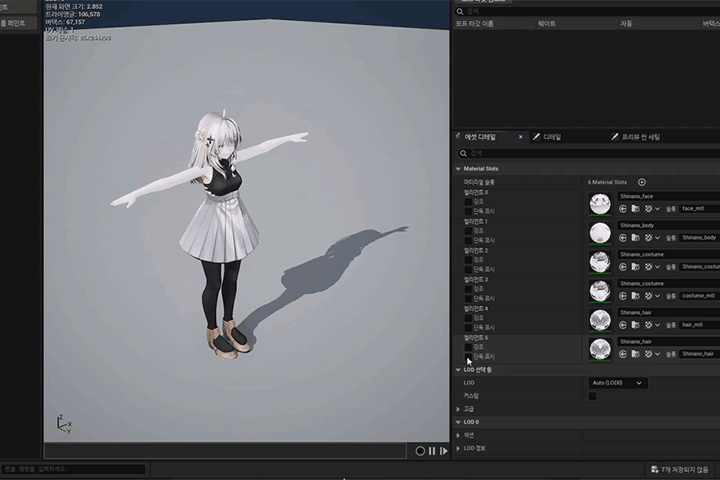Click the pencil icon on 프리뷰 씬 세팅 tab
This screenshot has height=480, width=720.
tap(615, 137)
